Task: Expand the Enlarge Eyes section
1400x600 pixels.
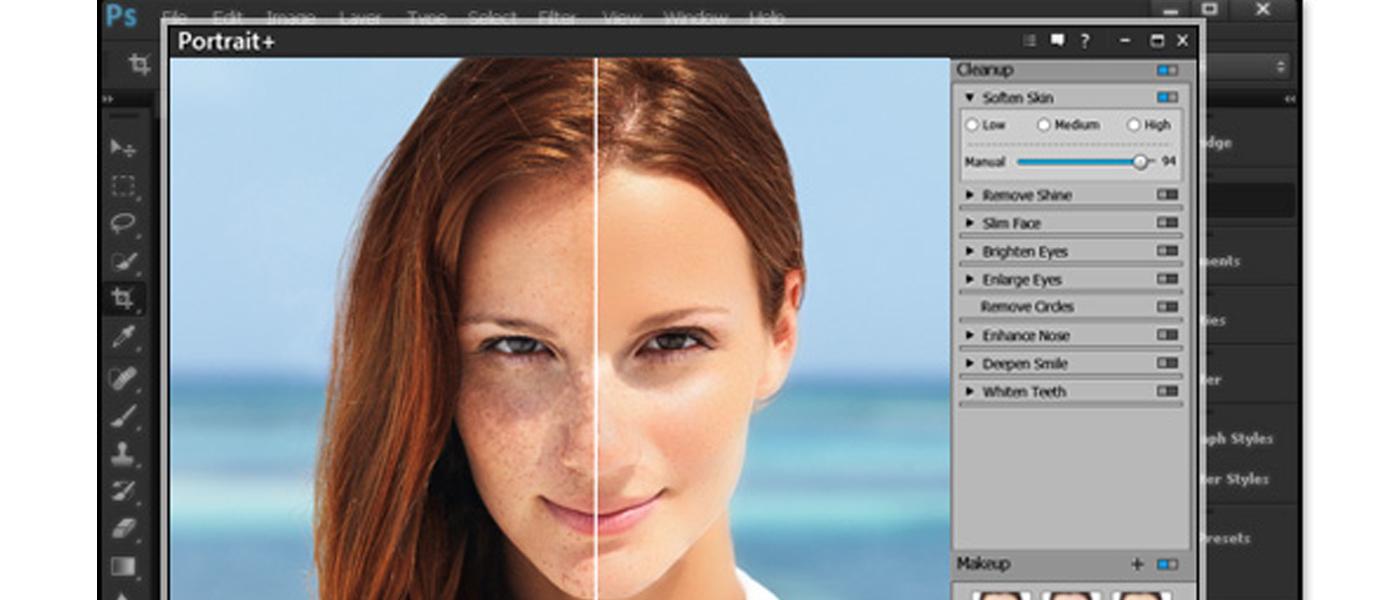Action: [x=969, y=279]
